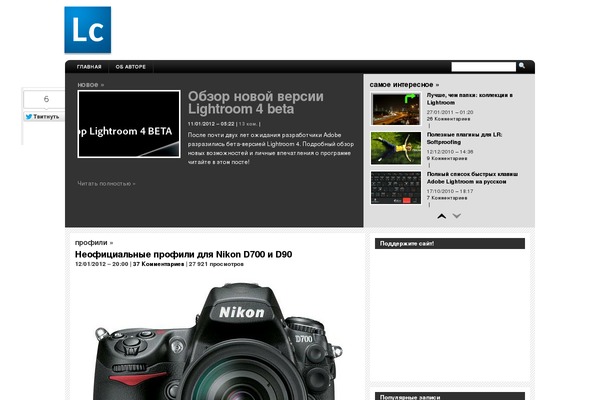Open the Softproofing article thumbnail
600x400 pixels.
coord(396,149)
